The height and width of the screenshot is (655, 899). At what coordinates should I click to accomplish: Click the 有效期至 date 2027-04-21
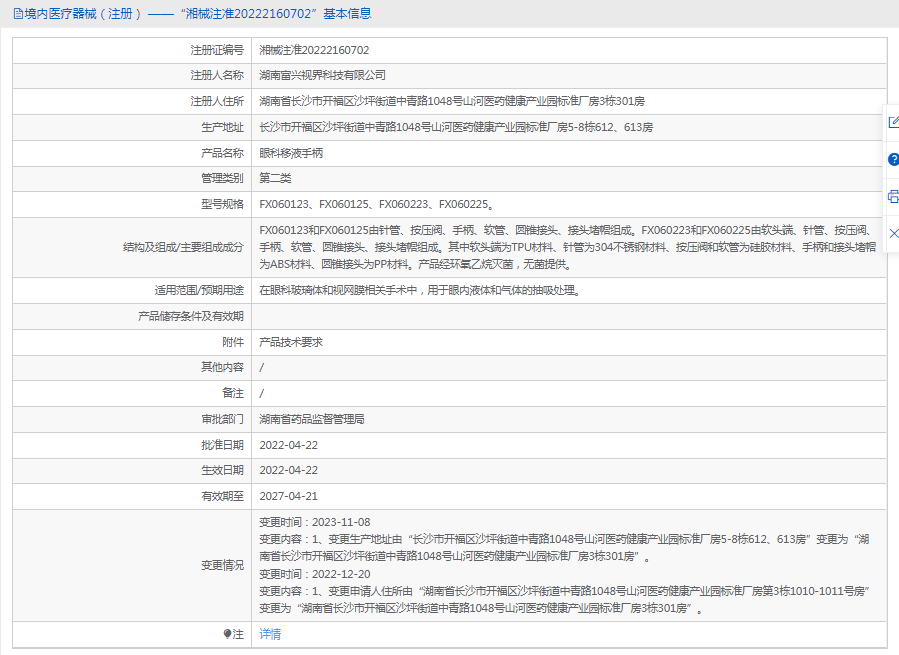click(x=288, y=496)
